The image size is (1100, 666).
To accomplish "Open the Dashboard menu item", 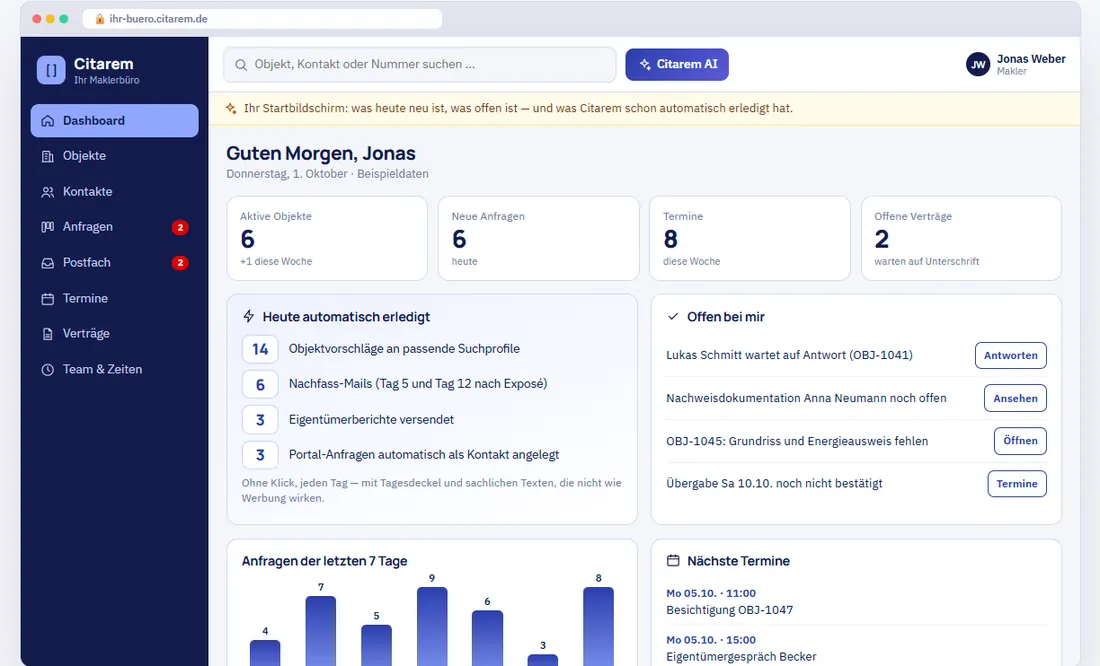I will pos(114,121).
